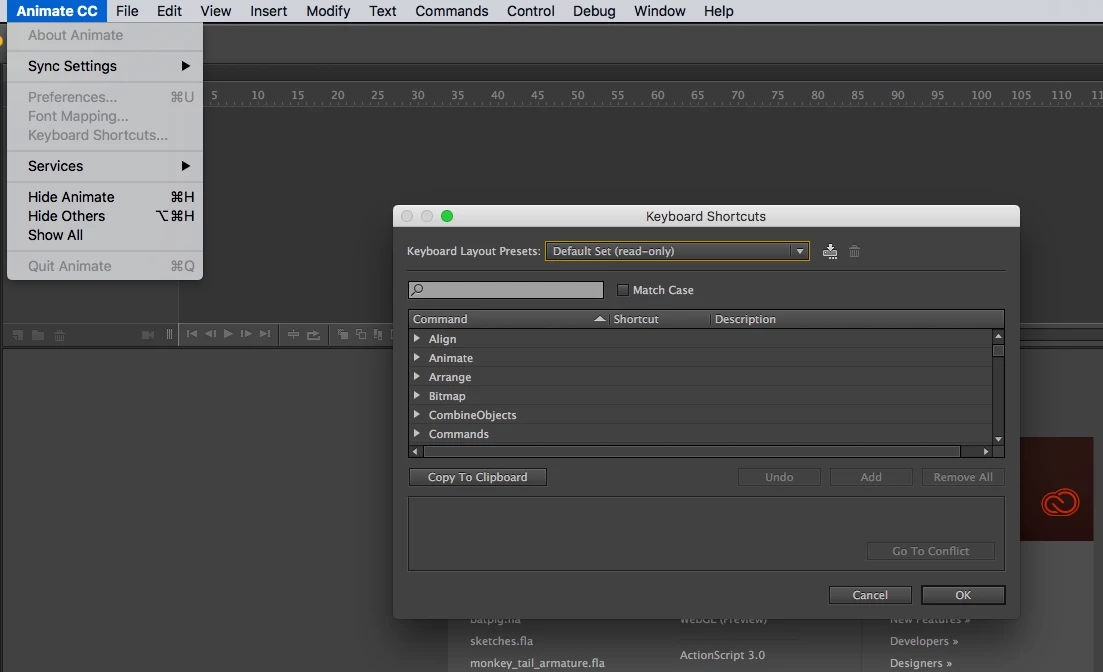This screenshot has height=672, width=1103.
Task: Choose Show All from the menu
Action: (x=105, y=235)
